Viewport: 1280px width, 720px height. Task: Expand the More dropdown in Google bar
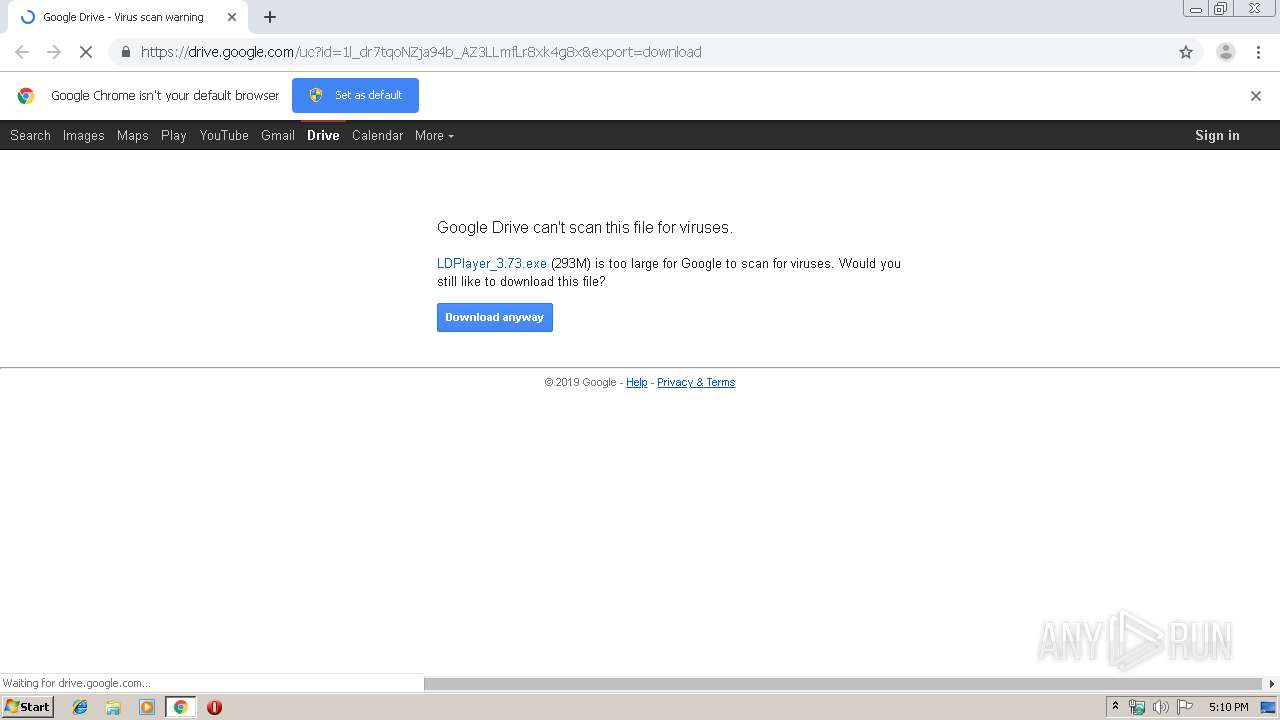[x=434, y=135]
